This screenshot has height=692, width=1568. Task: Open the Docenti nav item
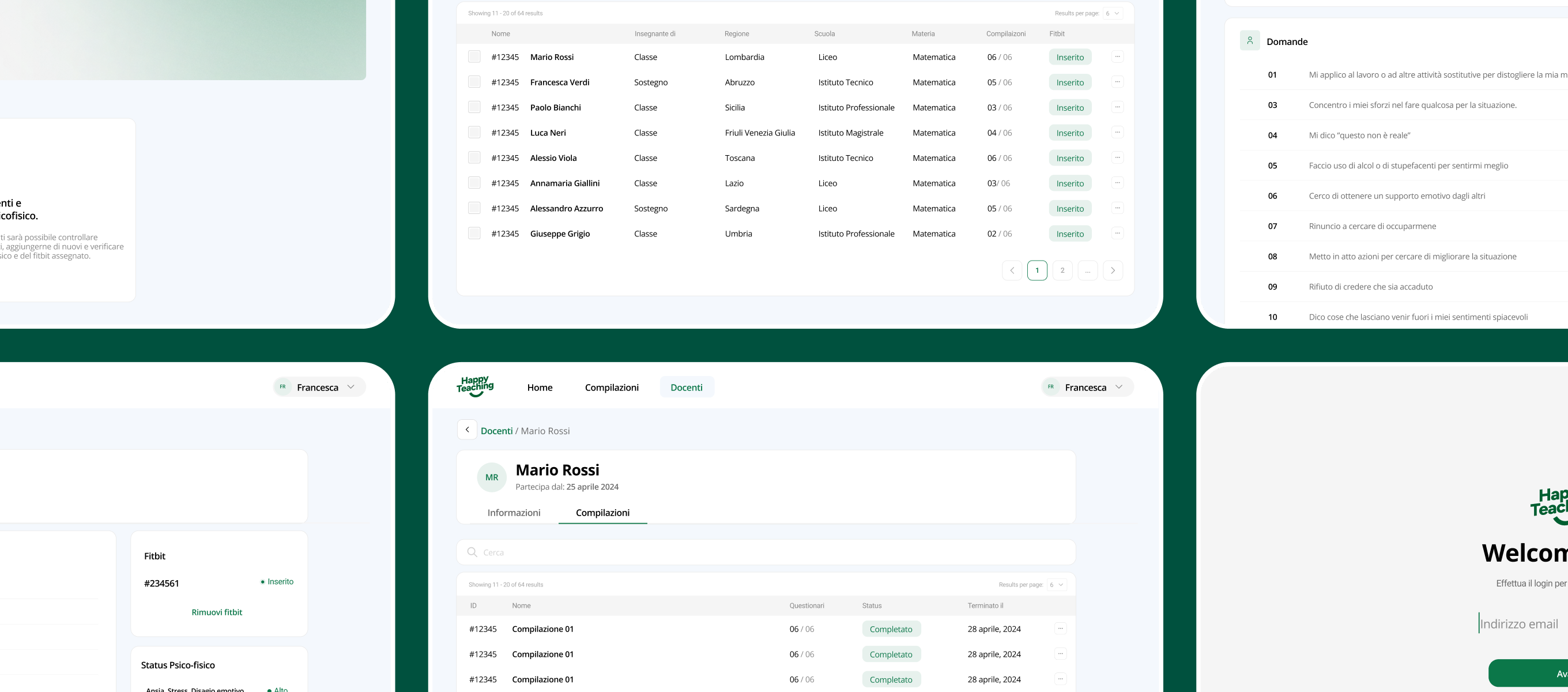tap(687, 388)
